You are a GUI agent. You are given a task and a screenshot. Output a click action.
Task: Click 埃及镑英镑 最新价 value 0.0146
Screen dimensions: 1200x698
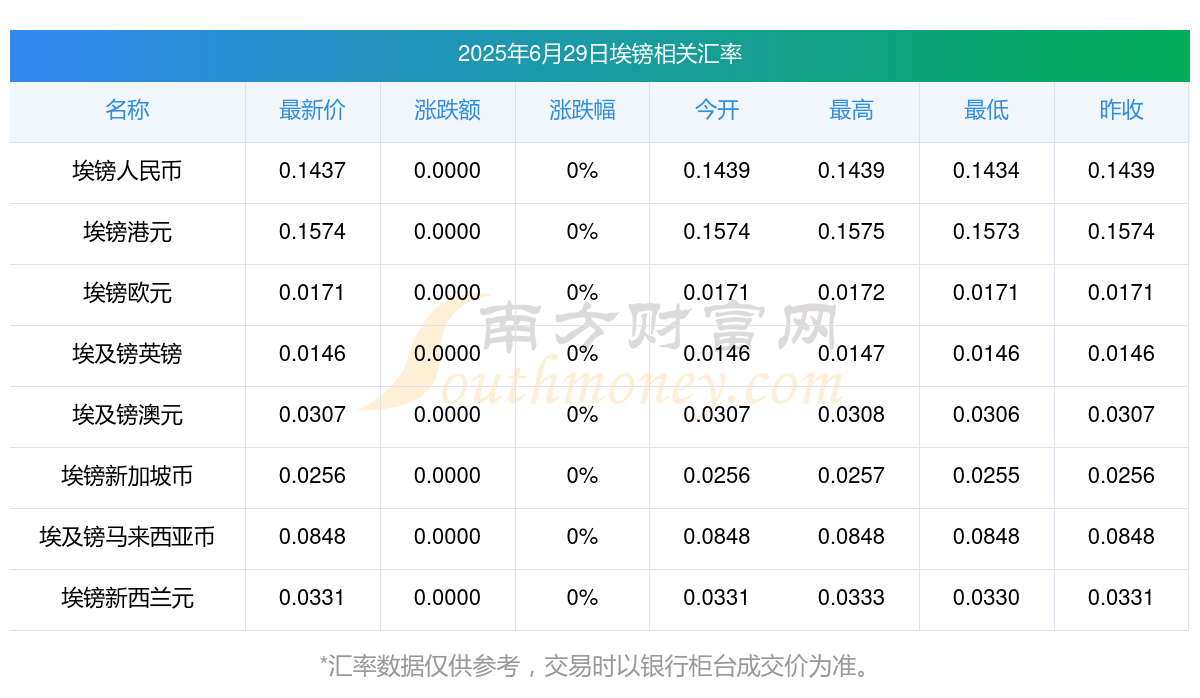[312, 354]
